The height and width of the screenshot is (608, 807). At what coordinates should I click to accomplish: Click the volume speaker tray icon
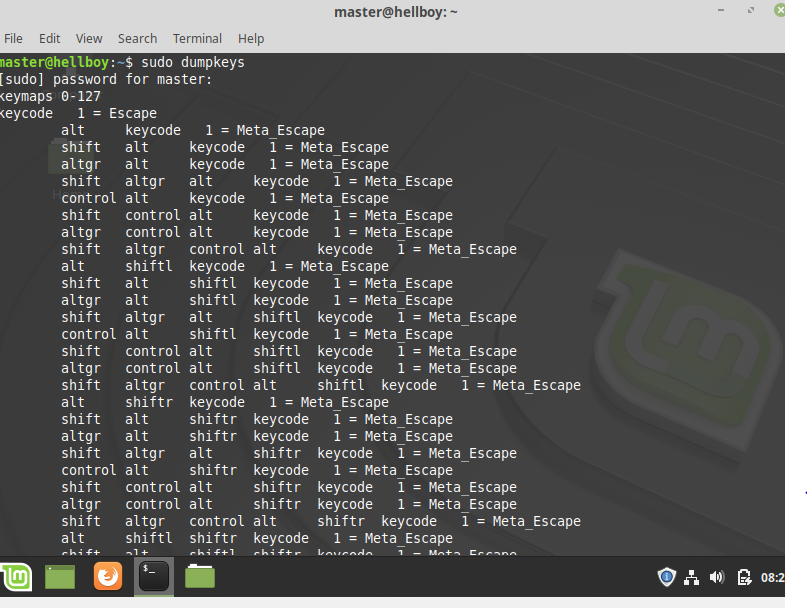pyautogui.click(x=717, y=578)
